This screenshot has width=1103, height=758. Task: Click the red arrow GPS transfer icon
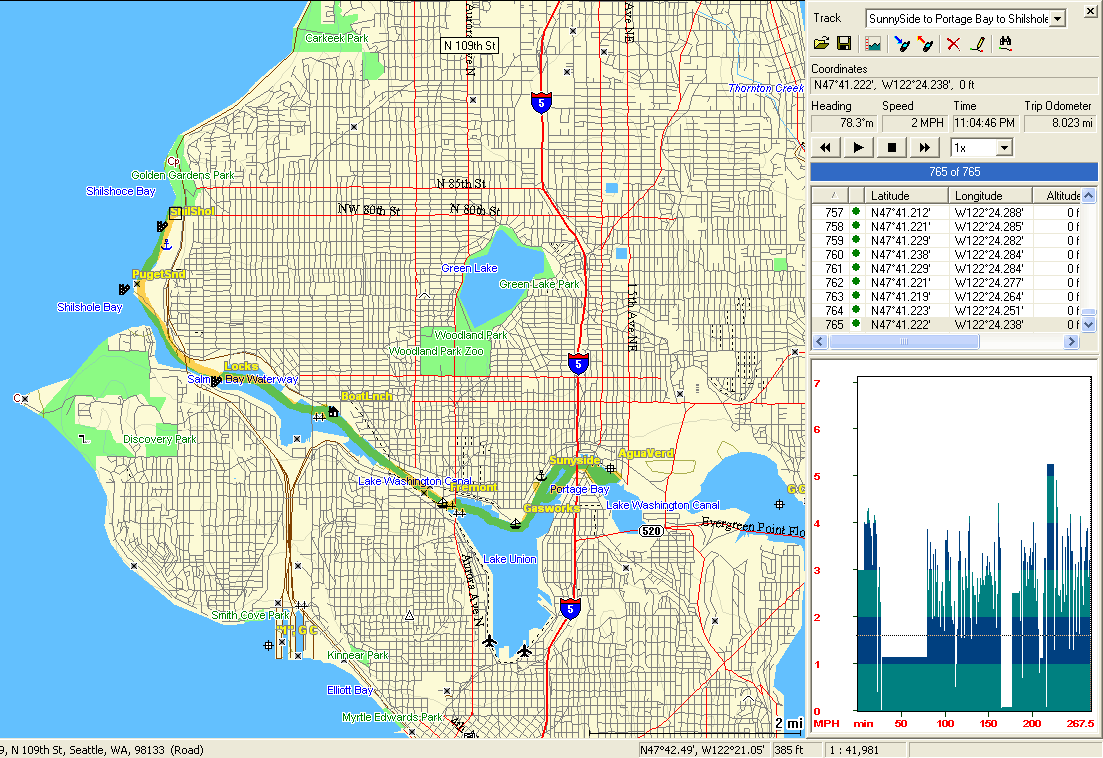click(x=926, y=44)
